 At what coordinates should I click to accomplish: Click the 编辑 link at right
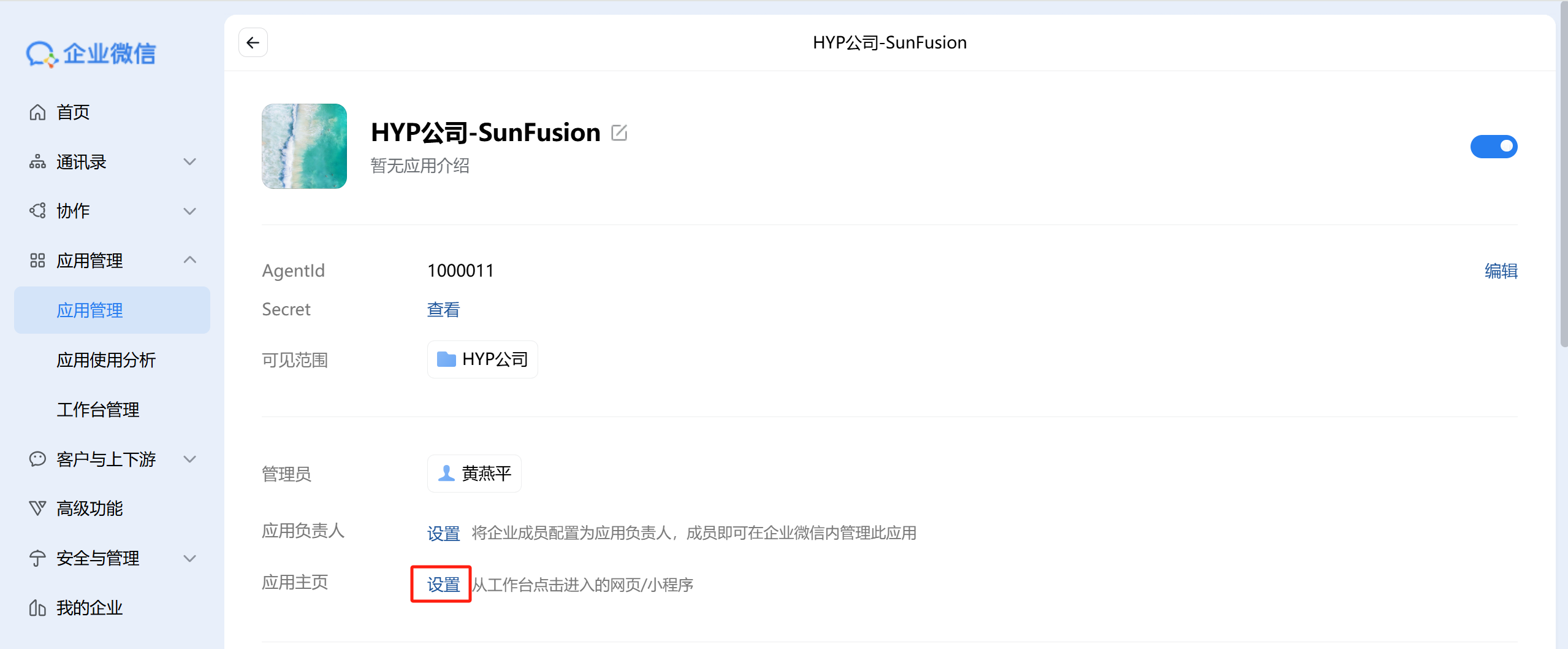tap(1501, 271)
